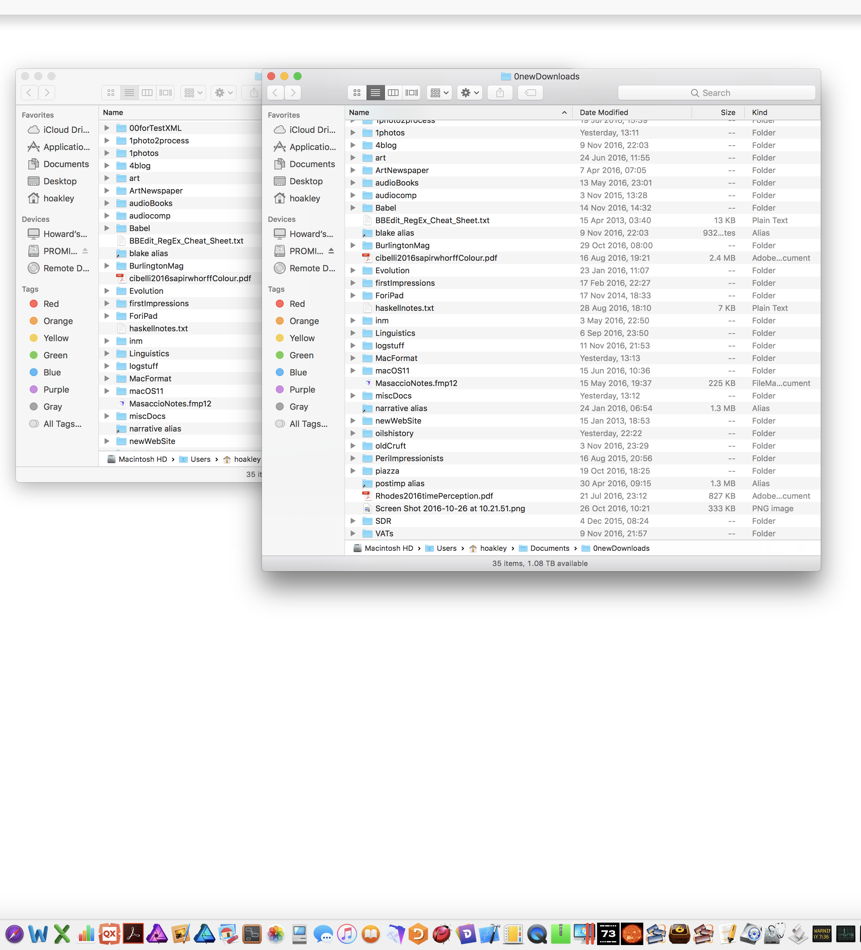Toggle column view in the Finder toolbar

[393, 92]
